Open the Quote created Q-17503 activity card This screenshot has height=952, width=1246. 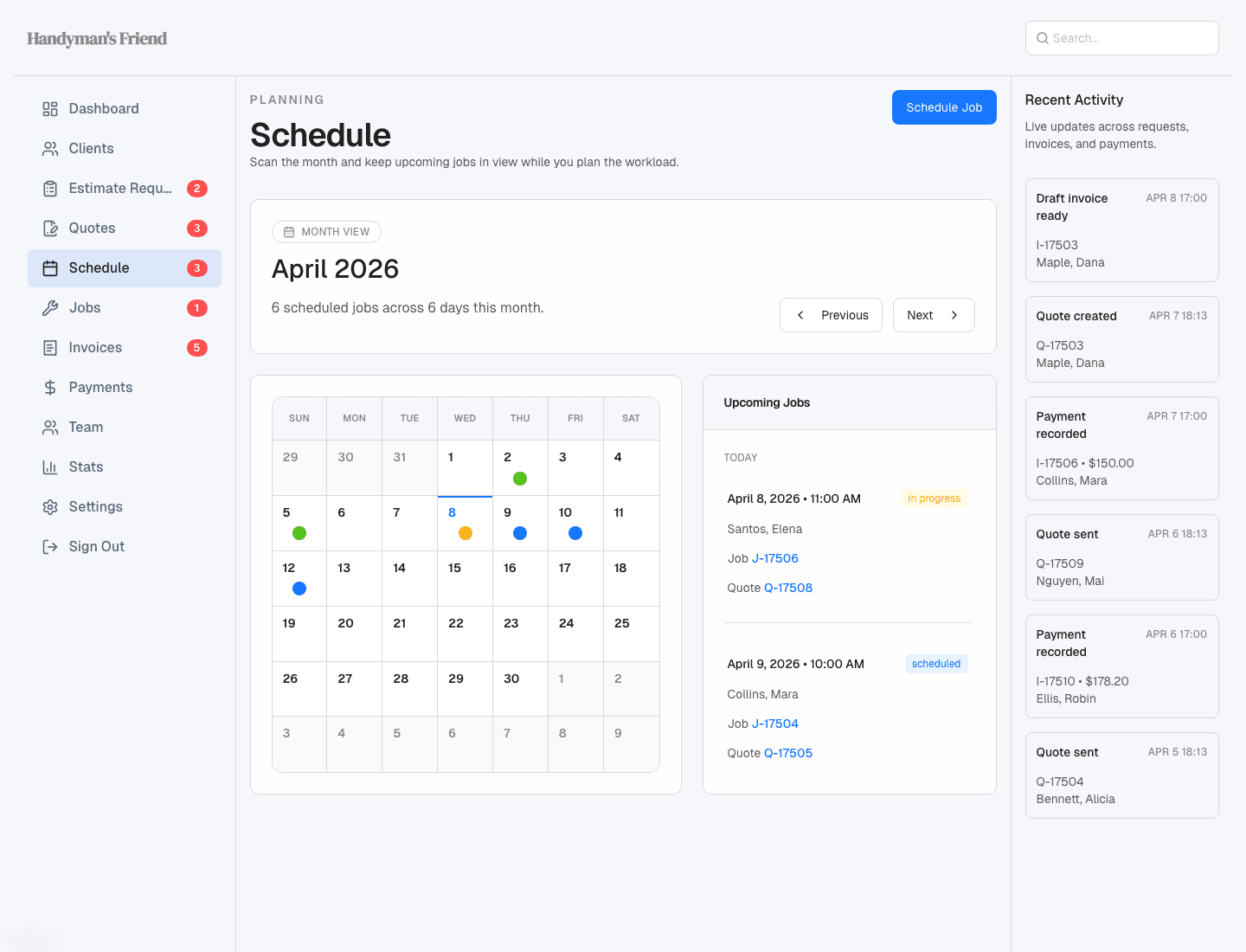pyautogui.click(x=1122, y=339)
